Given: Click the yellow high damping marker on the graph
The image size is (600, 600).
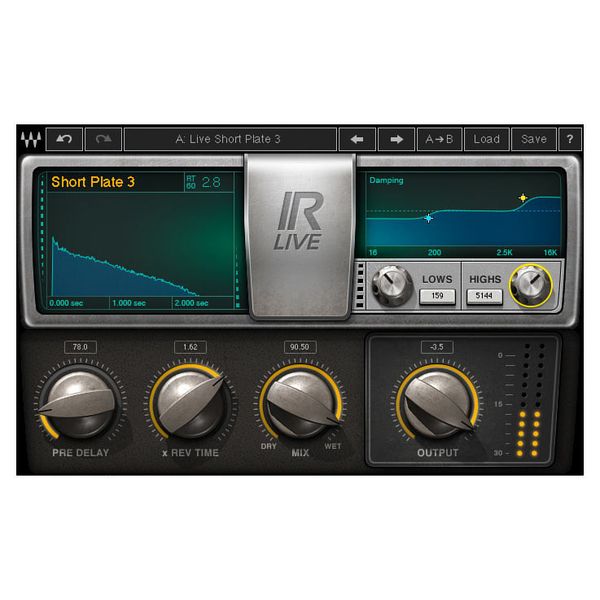Looking at the screenshot, I should (523, 198).
